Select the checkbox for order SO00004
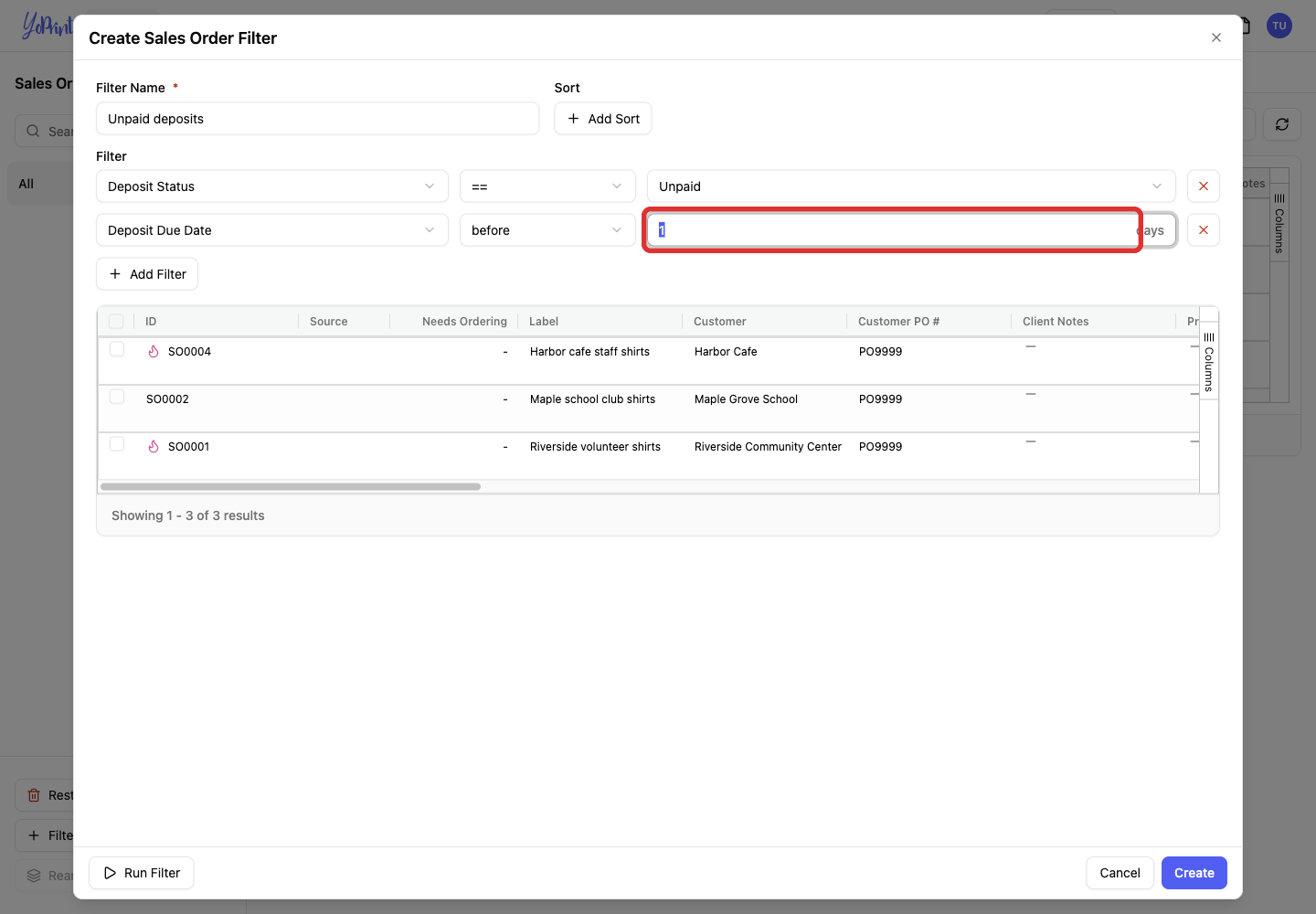This screenshot has height=914, width=1316. click(x=117, y=349)
